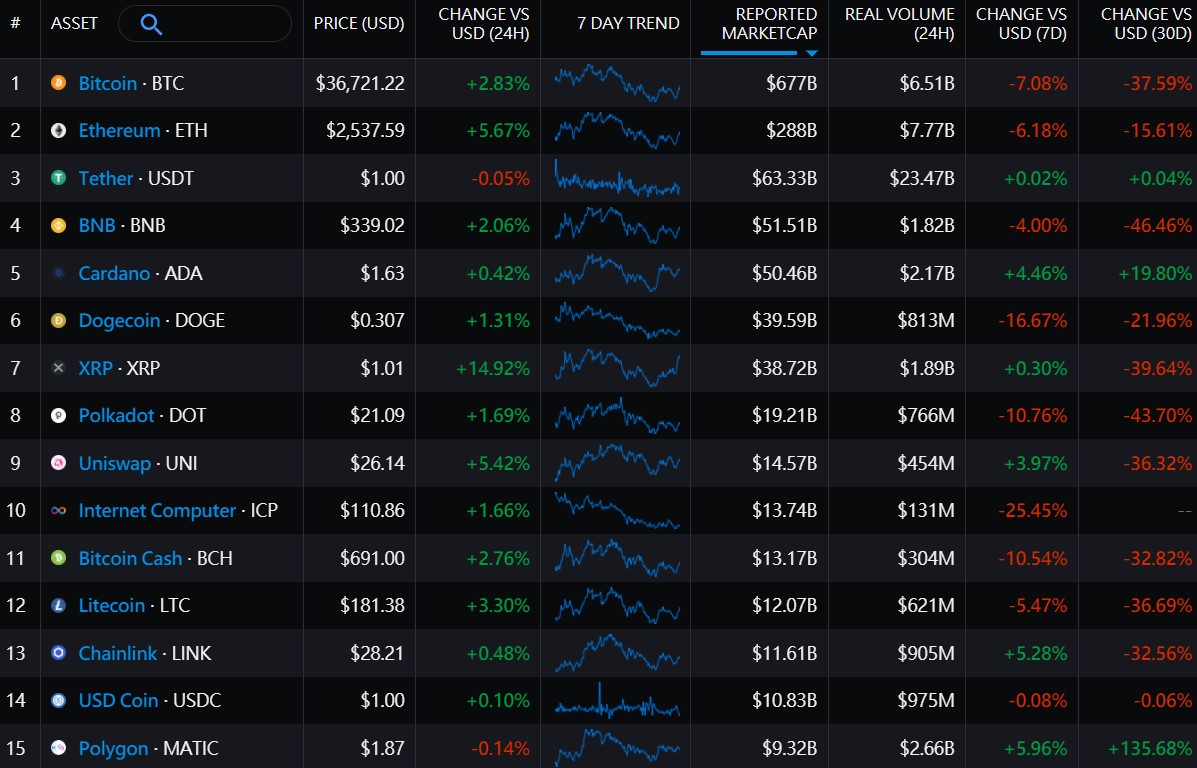
Task: Open the Litecoin asset link
Action: pyautogui.click(x=111, y=605)
